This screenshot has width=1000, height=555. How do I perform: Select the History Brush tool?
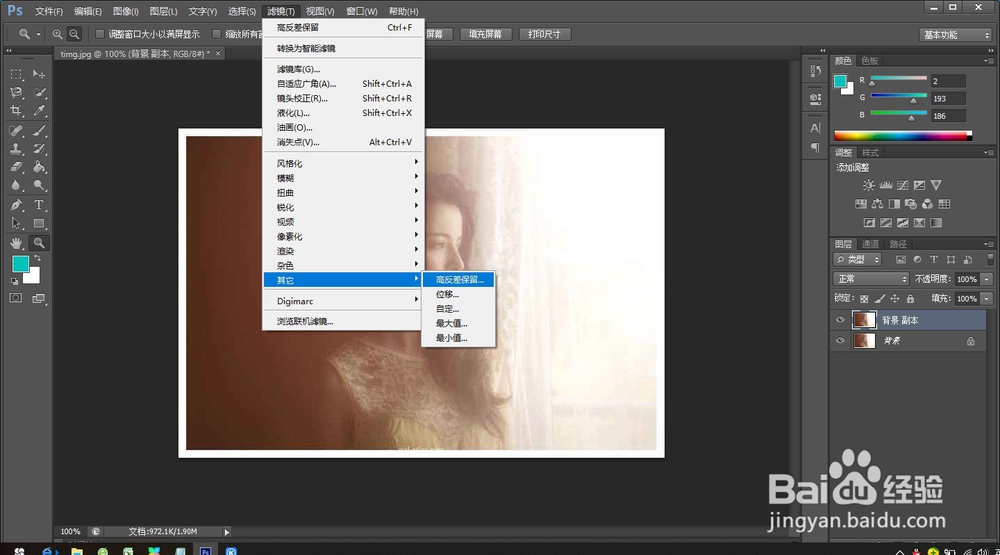(39, 149)
